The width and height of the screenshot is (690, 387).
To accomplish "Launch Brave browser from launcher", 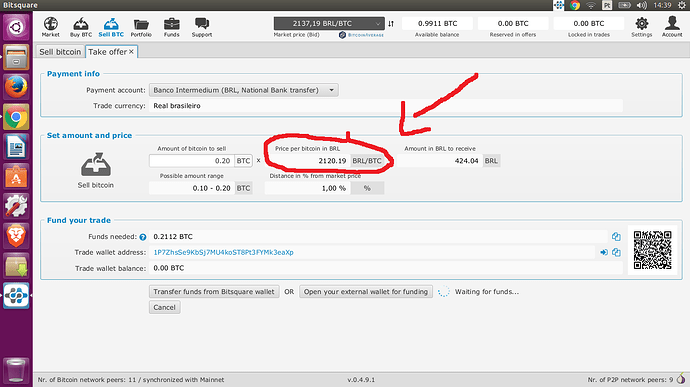I will (16, 236).
